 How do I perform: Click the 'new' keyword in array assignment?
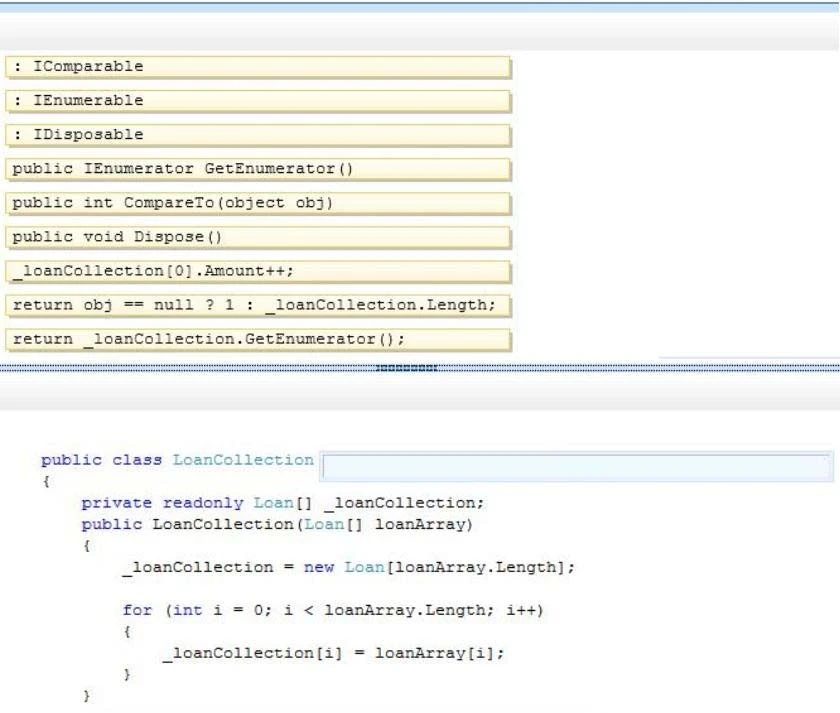[319, 567]
